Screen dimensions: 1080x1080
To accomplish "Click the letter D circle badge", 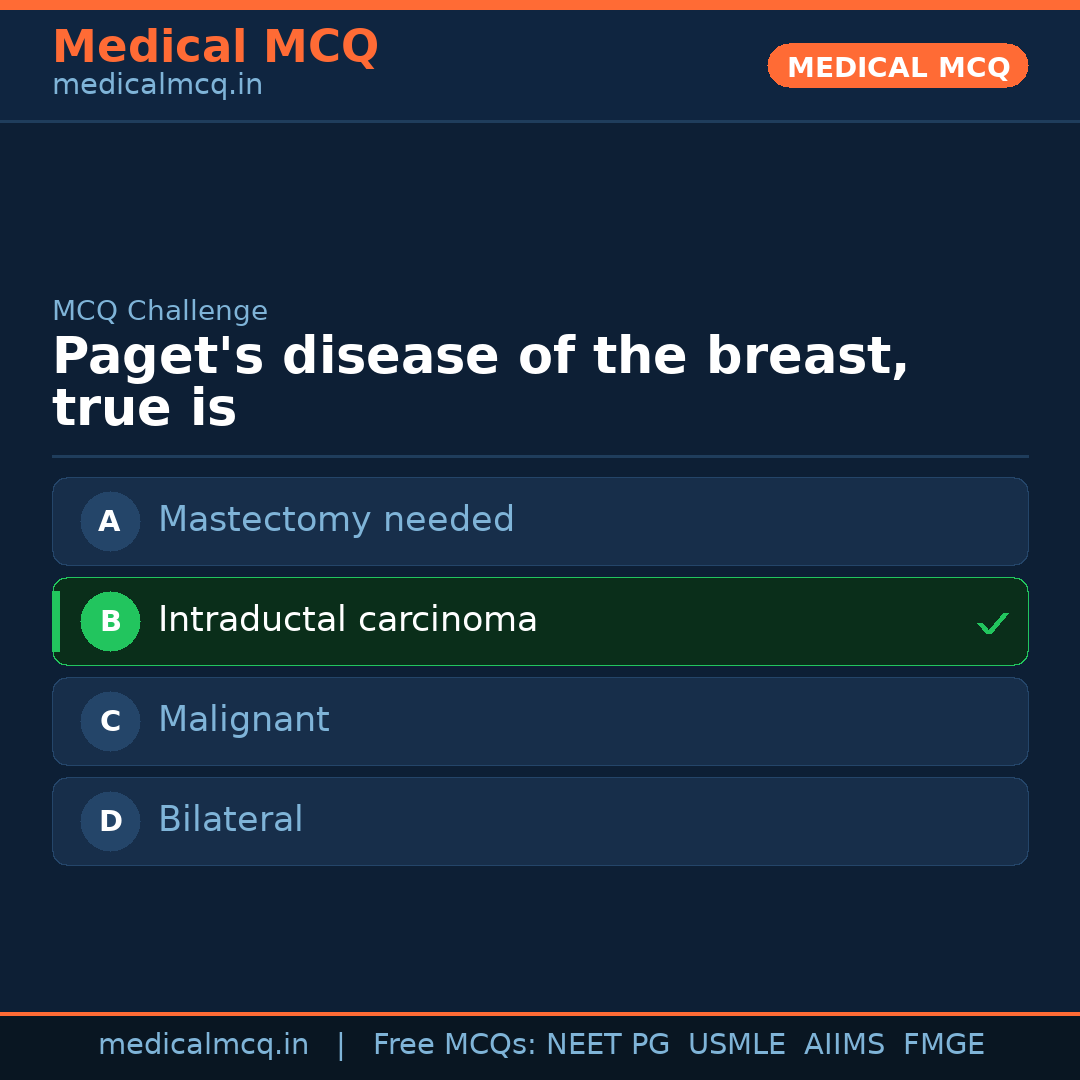I will pyautogui.click(x=110, y=821).
